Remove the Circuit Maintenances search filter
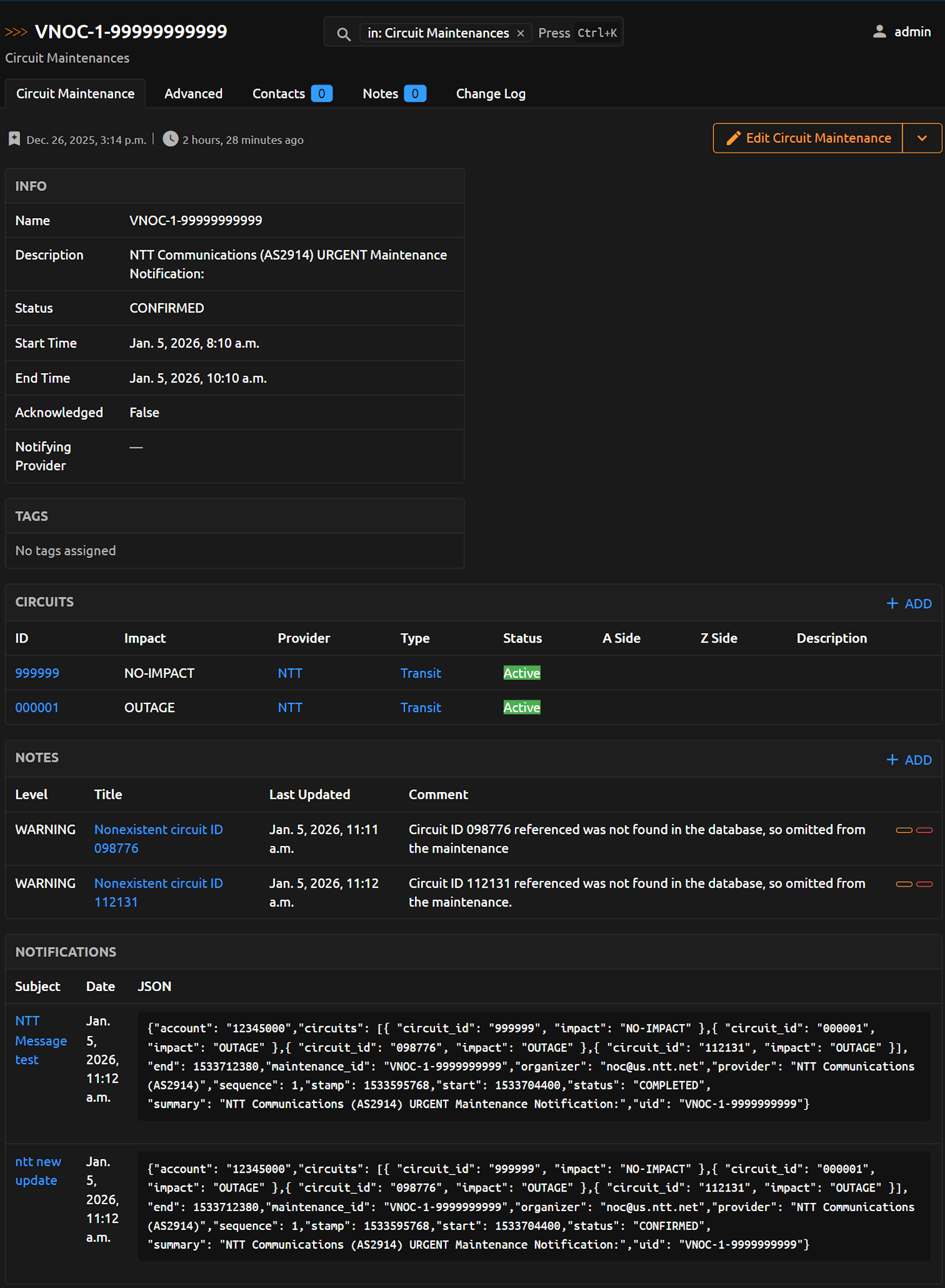945x1288 pixels. tap(520, 33)
